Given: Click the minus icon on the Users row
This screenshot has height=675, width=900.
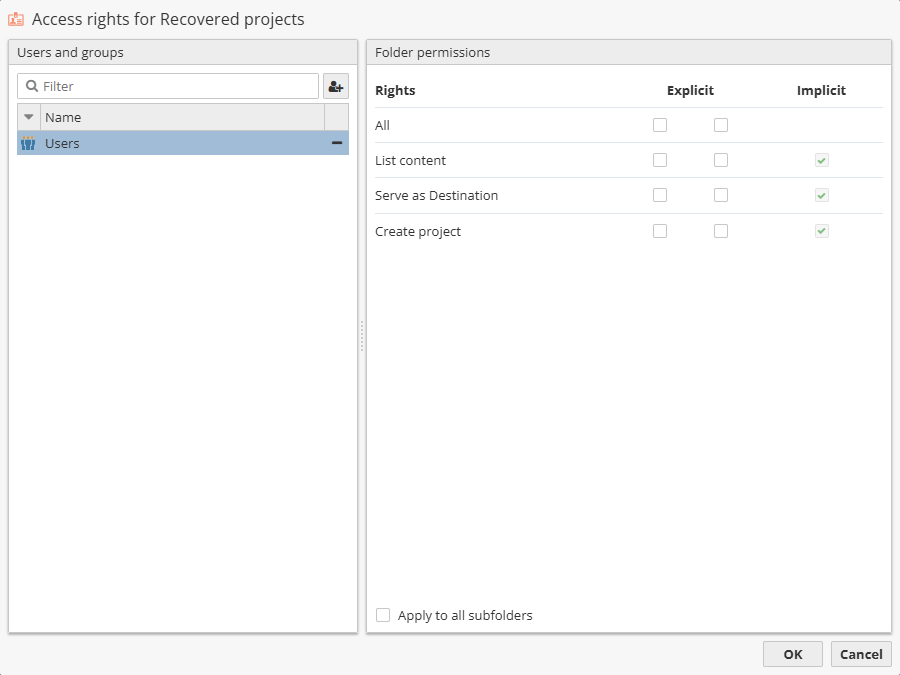Looking at the screenshot, I should pyautogui.click(x=337, y=143).
